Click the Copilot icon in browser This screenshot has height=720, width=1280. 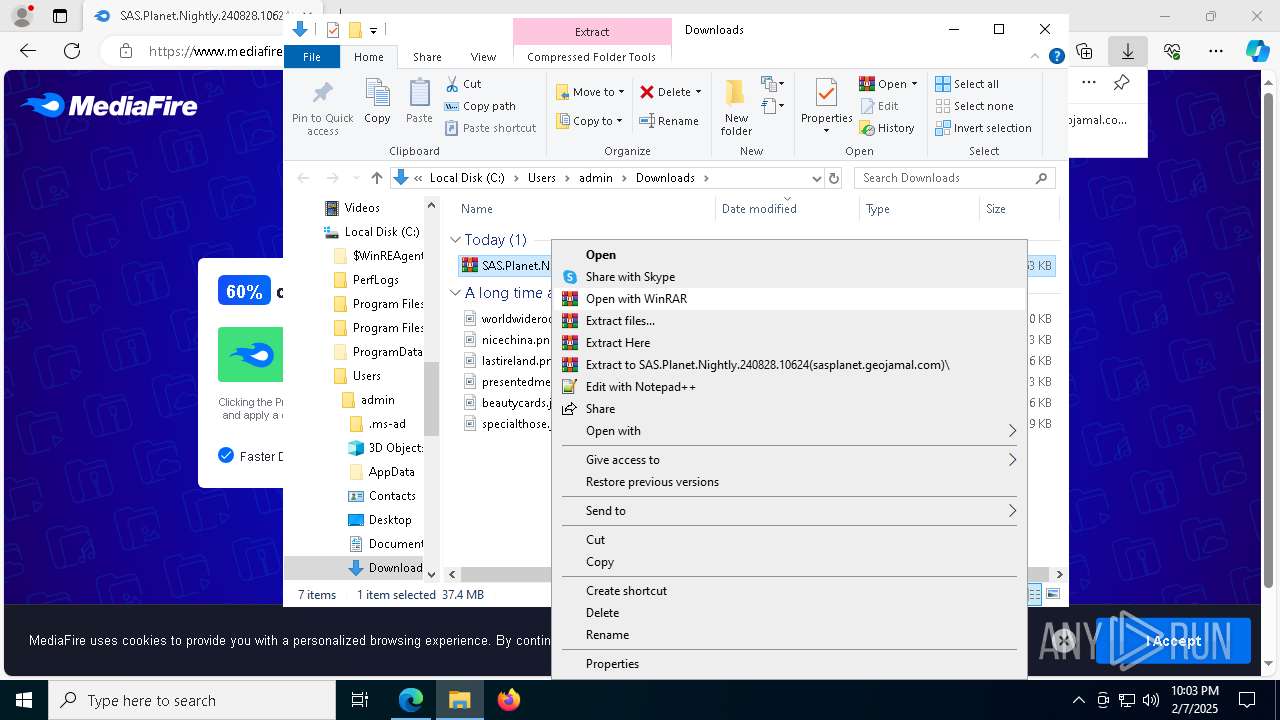1257,51
